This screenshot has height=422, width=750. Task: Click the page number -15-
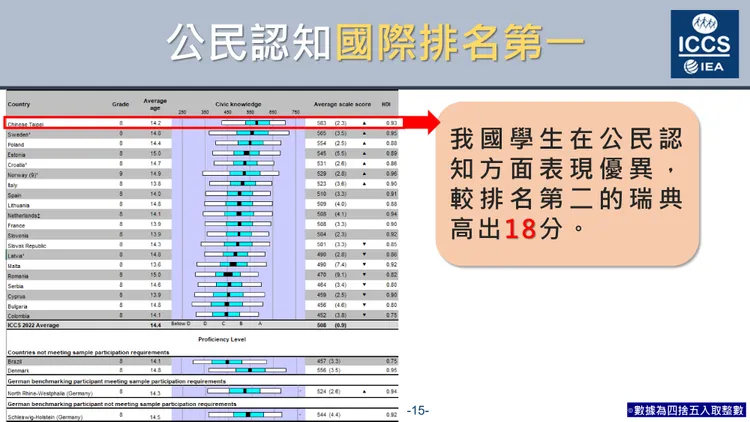click(x=418, y=411)
